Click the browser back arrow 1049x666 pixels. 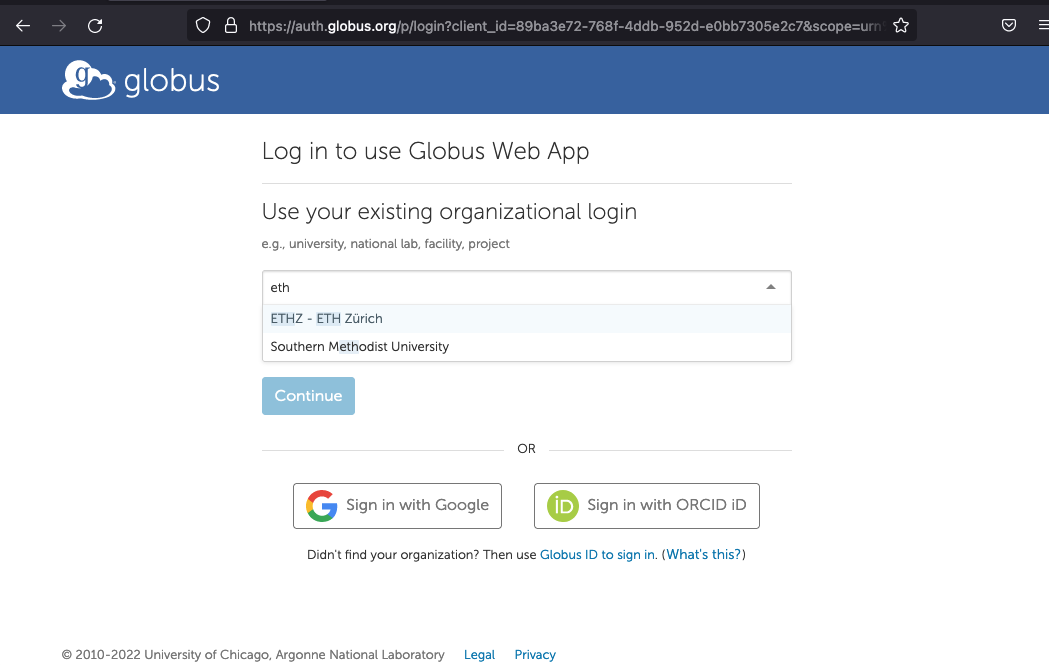pos(23,26)
